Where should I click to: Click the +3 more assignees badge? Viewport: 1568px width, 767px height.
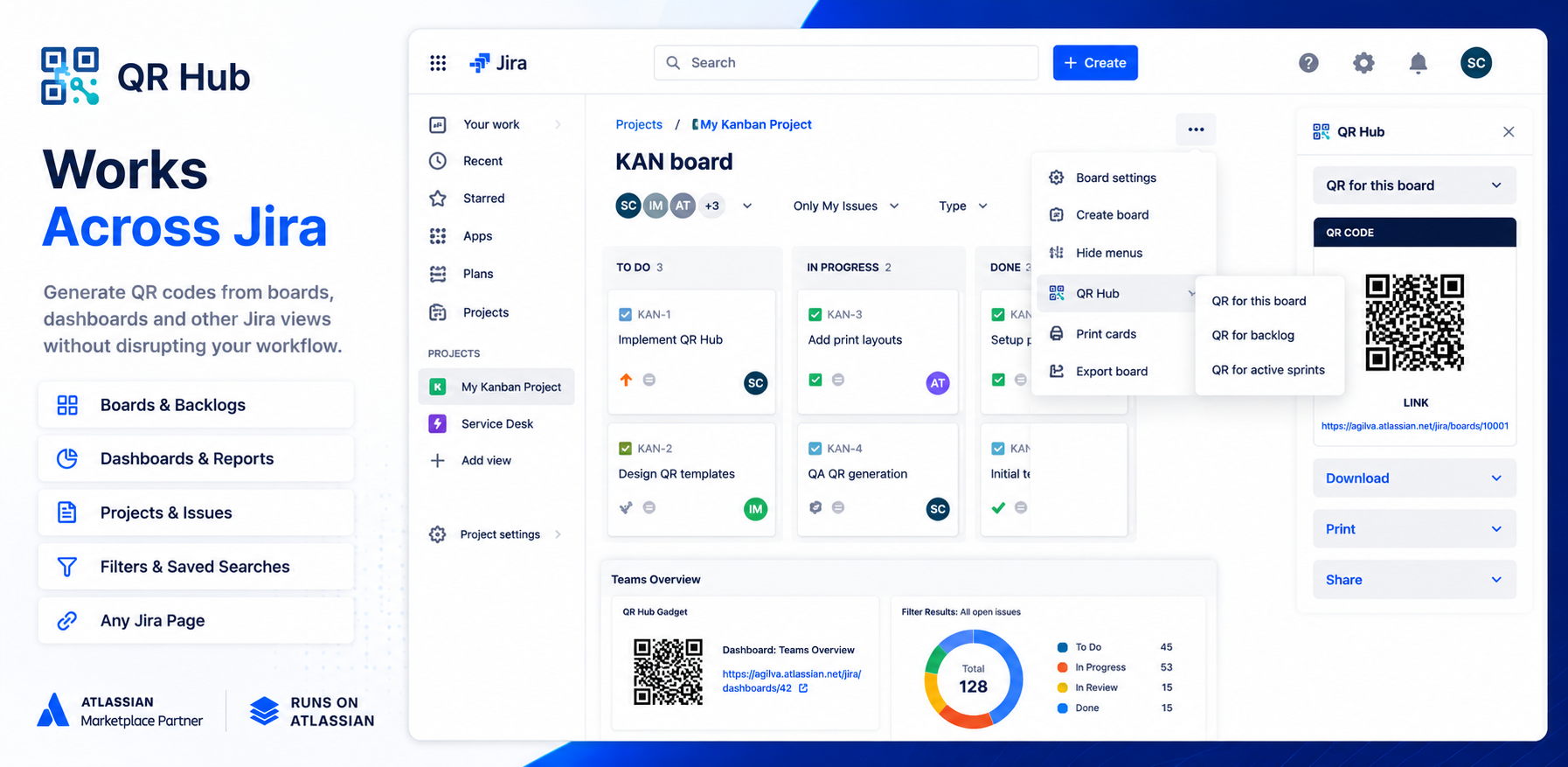click(x=712, y=206)
